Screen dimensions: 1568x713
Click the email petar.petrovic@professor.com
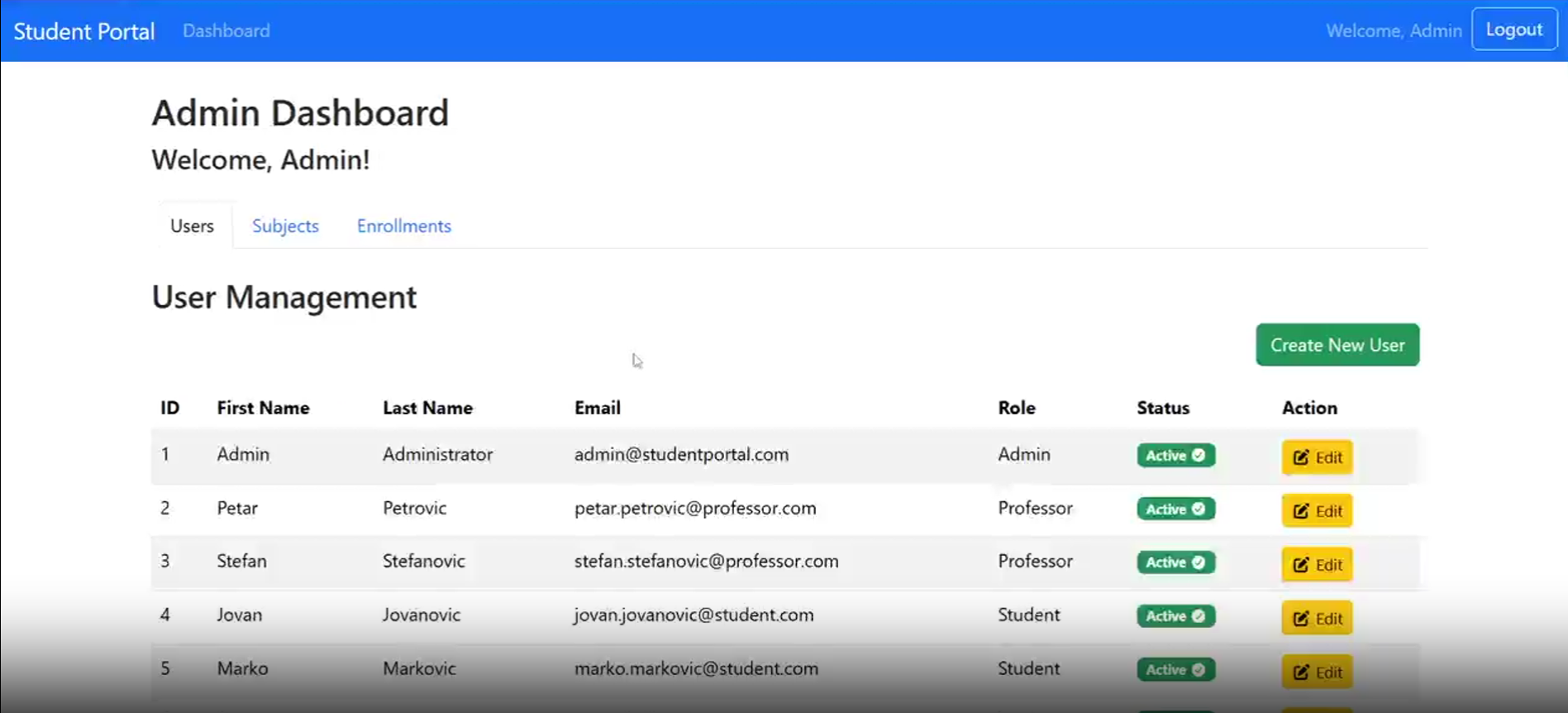click(x=695, y=508)
